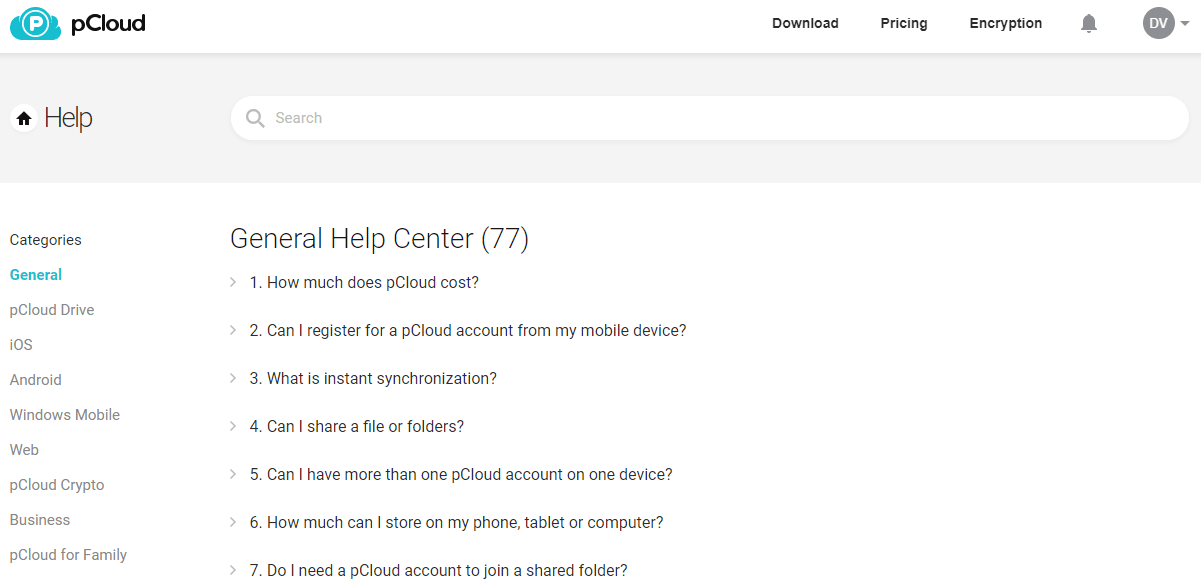Viewport: 1201px width, 579px height.
Task: Expand question 1 chevron about pCloud cost
Action: pyautogui.click(x=233, y=282)
